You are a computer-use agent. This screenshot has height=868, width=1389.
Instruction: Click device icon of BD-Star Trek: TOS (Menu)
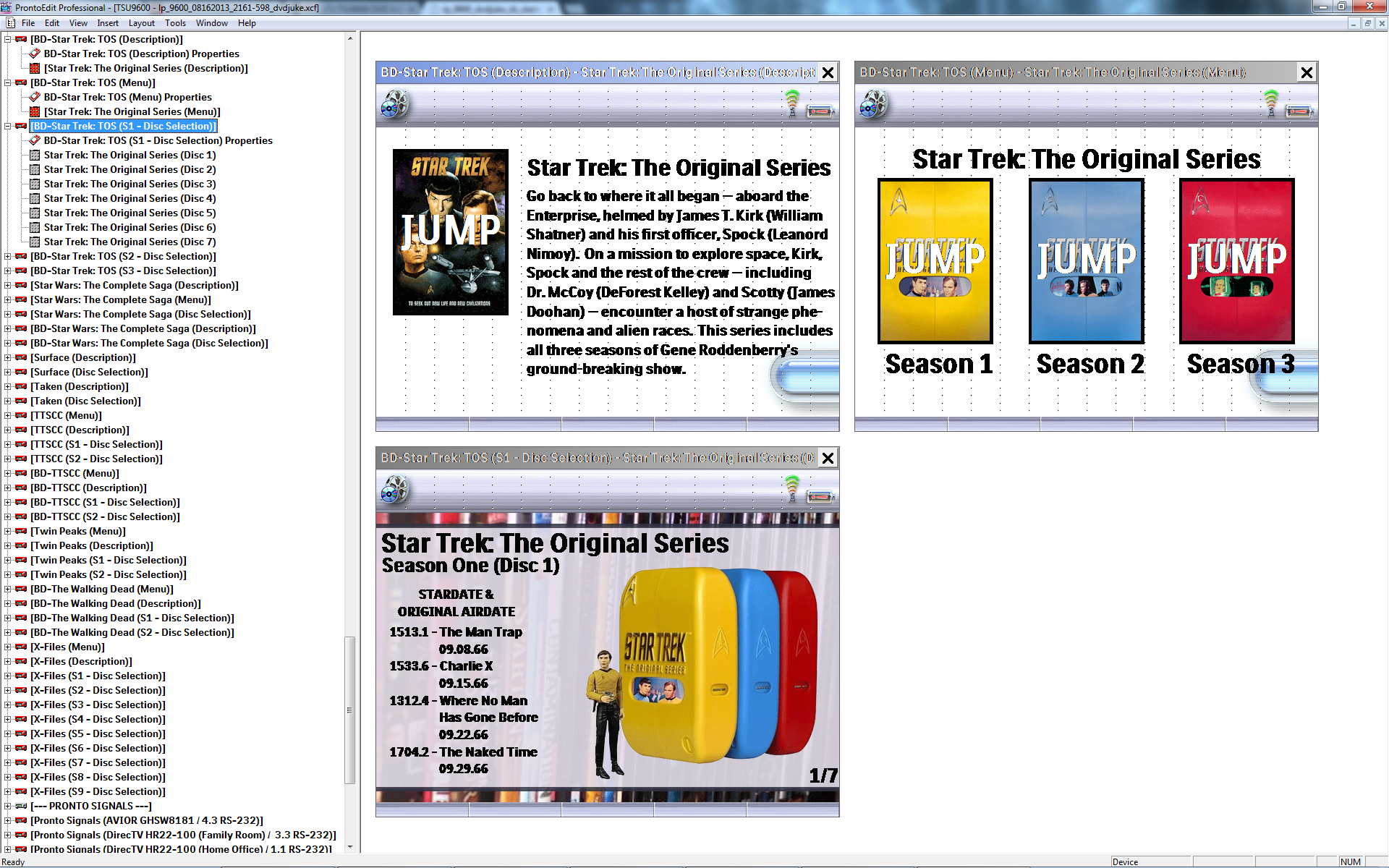(x=21, y=82)
